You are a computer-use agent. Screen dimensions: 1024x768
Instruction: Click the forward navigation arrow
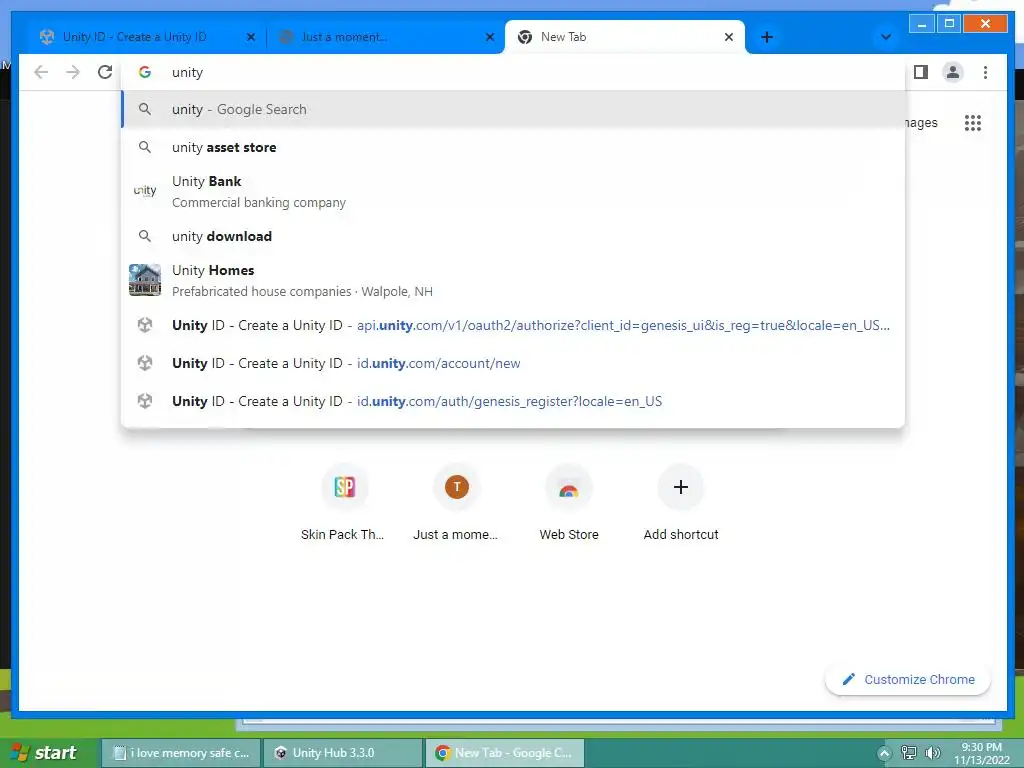click(x=72, y=72)
